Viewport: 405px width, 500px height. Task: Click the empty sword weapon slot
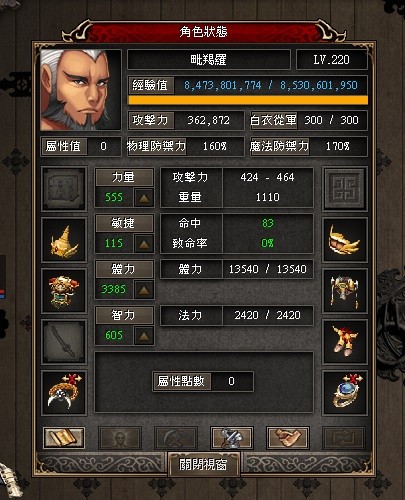pyautogui.click(x=64, y=342)
